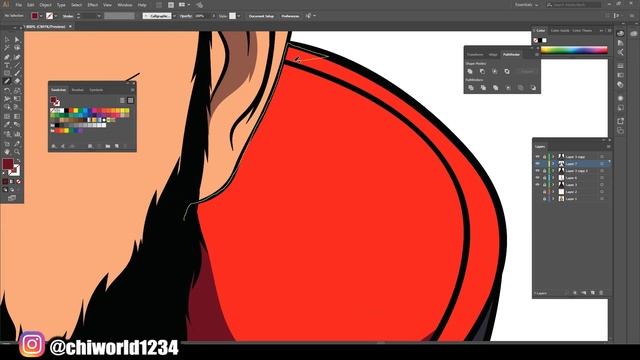Screen dimensions: 640x360
Task: Select the Artboard tool
Action: coord(7,143)
